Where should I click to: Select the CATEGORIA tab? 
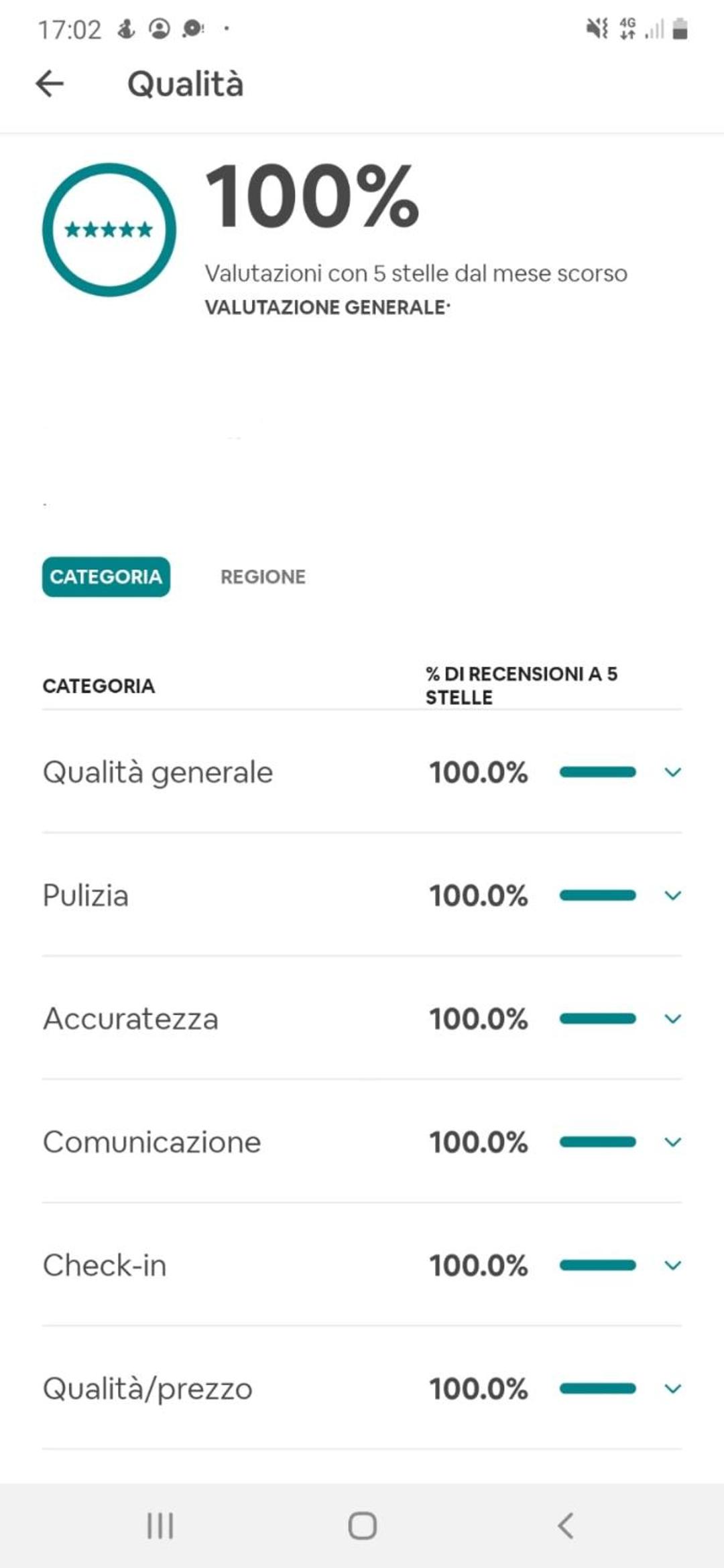point(106,577)
